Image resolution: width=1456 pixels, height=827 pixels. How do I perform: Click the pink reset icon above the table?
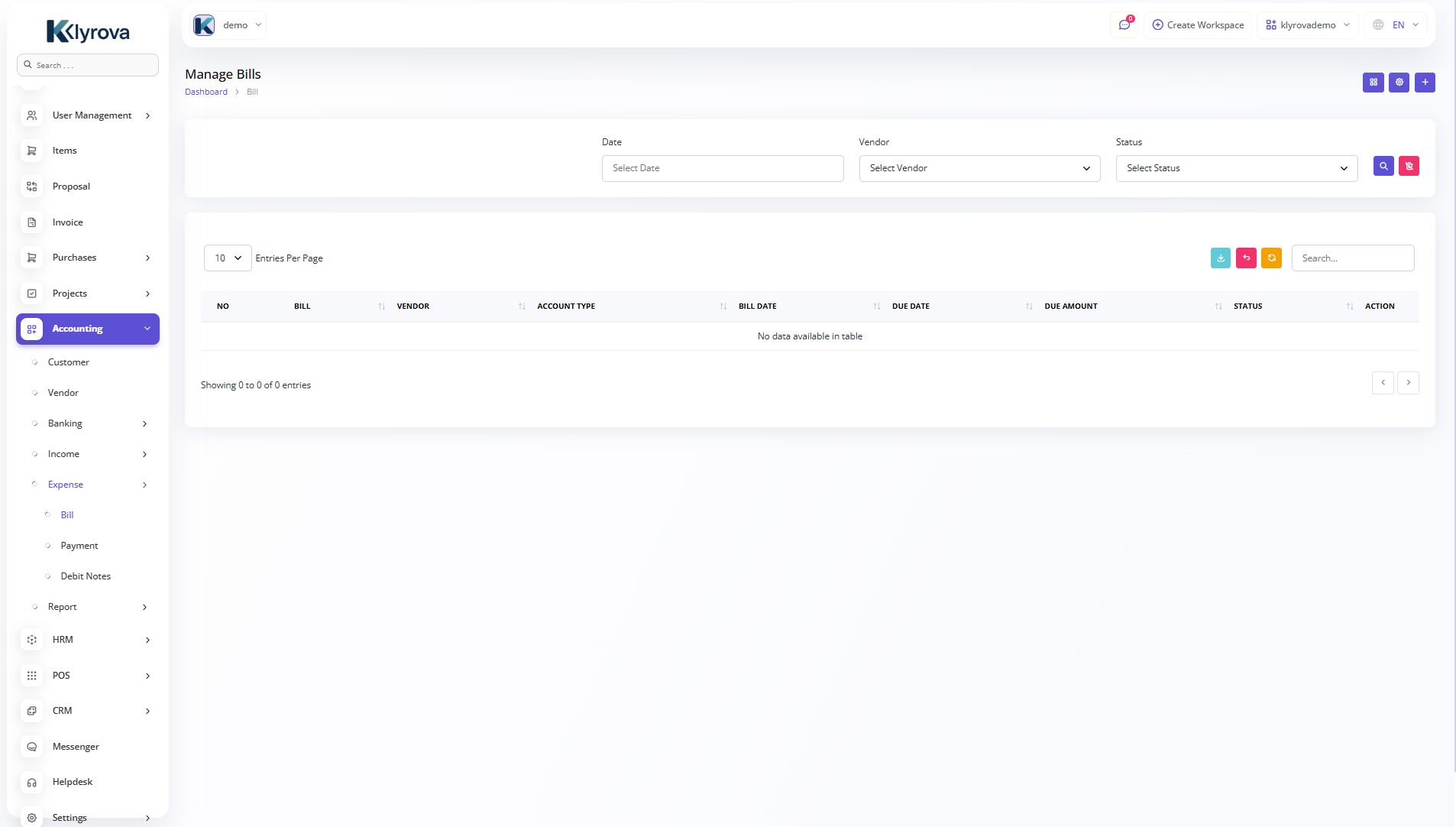click(1246, 258)
